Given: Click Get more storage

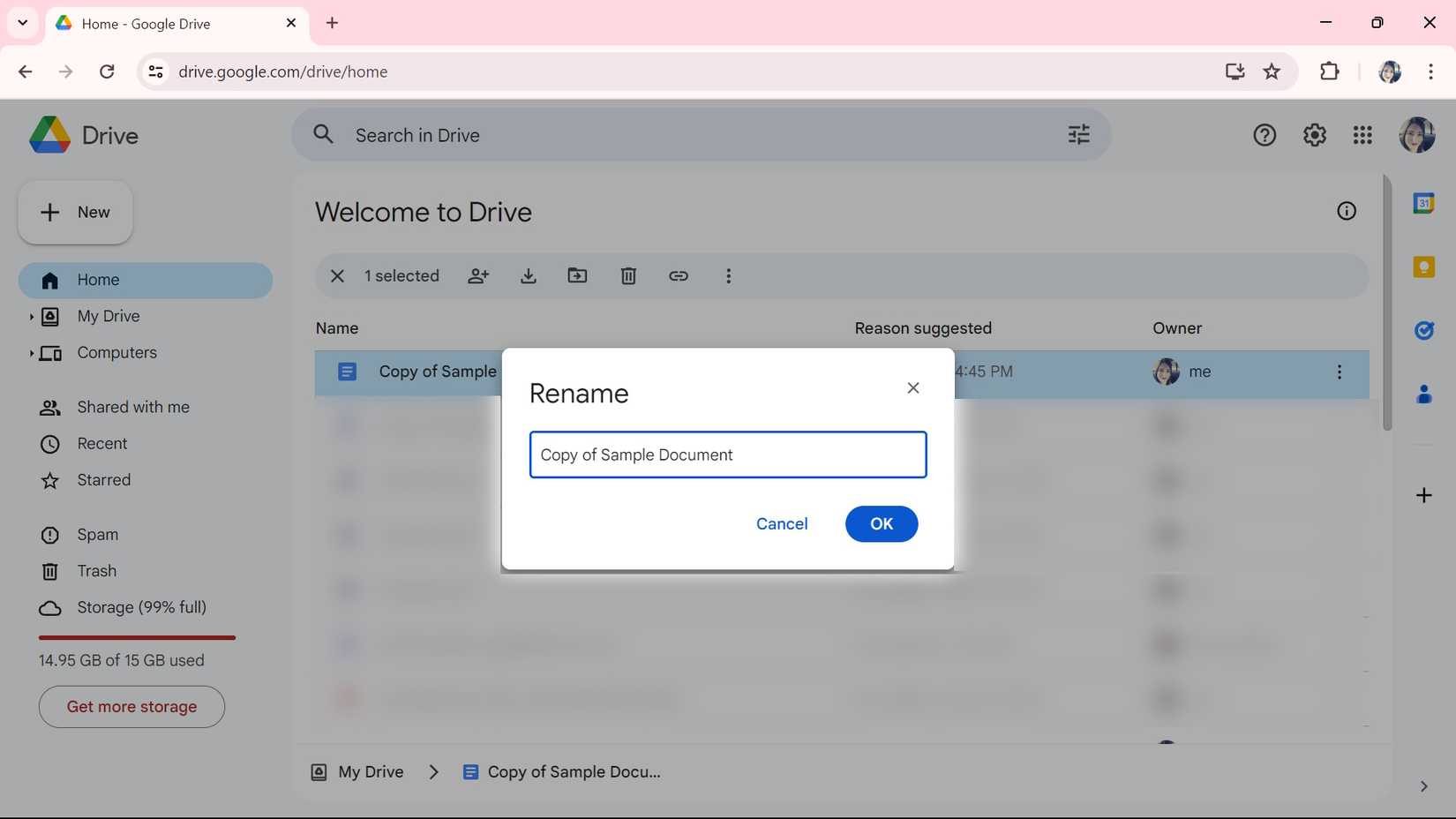Looking at the screenshot, I should pos(131,706).
